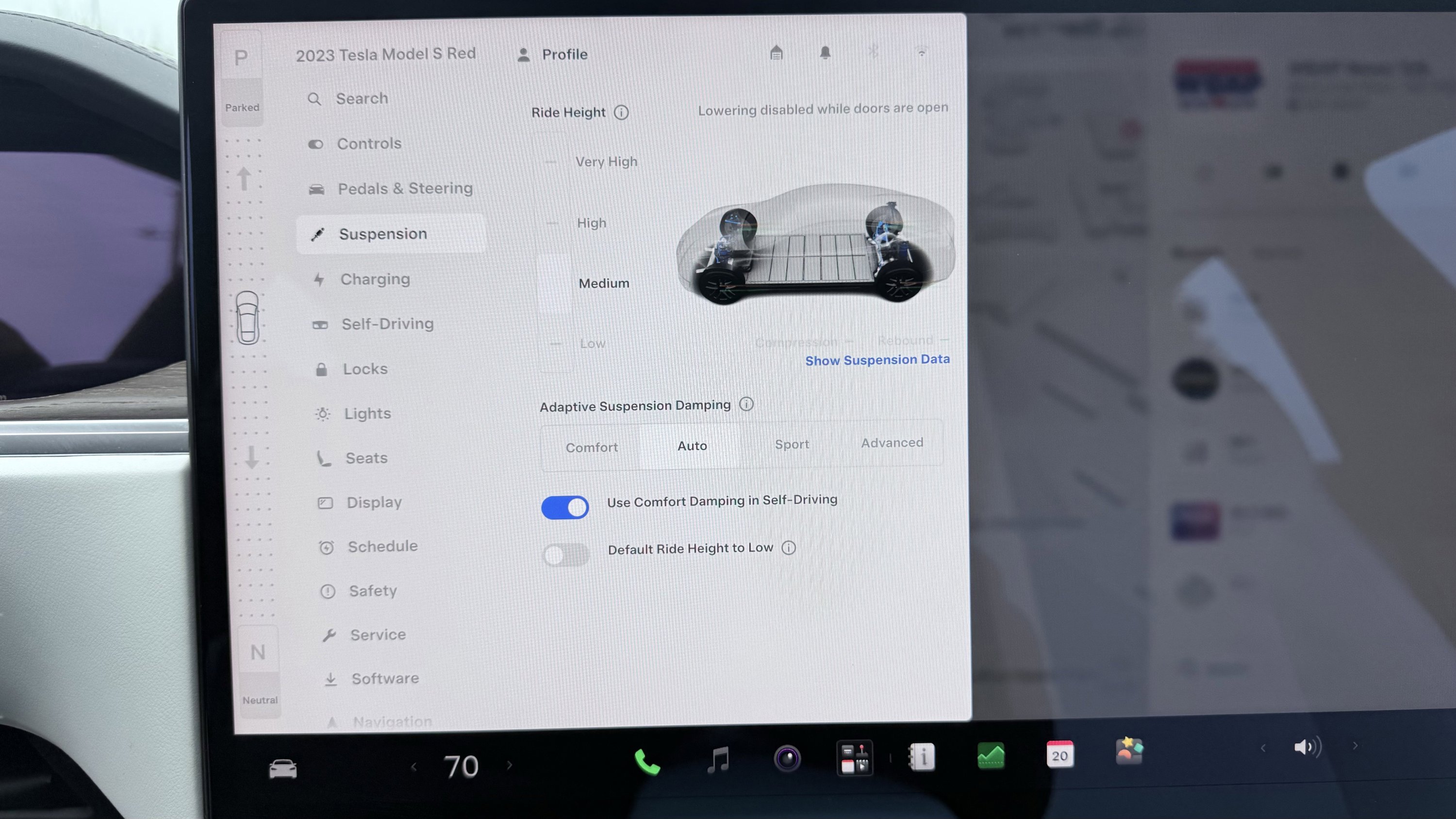Tap the up arrow on gear strip

coord(244,179)
